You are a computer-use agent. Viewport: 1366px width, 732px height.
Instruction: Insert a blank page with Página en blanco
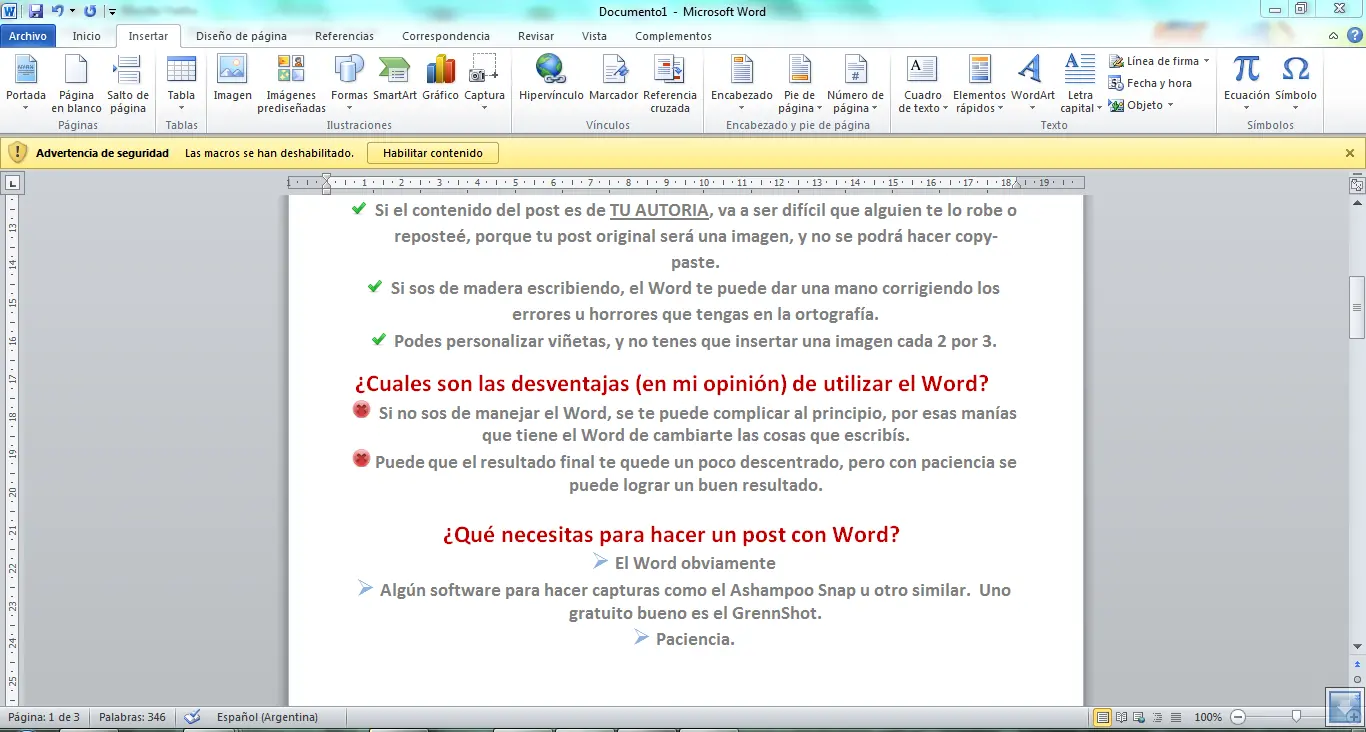77,84
